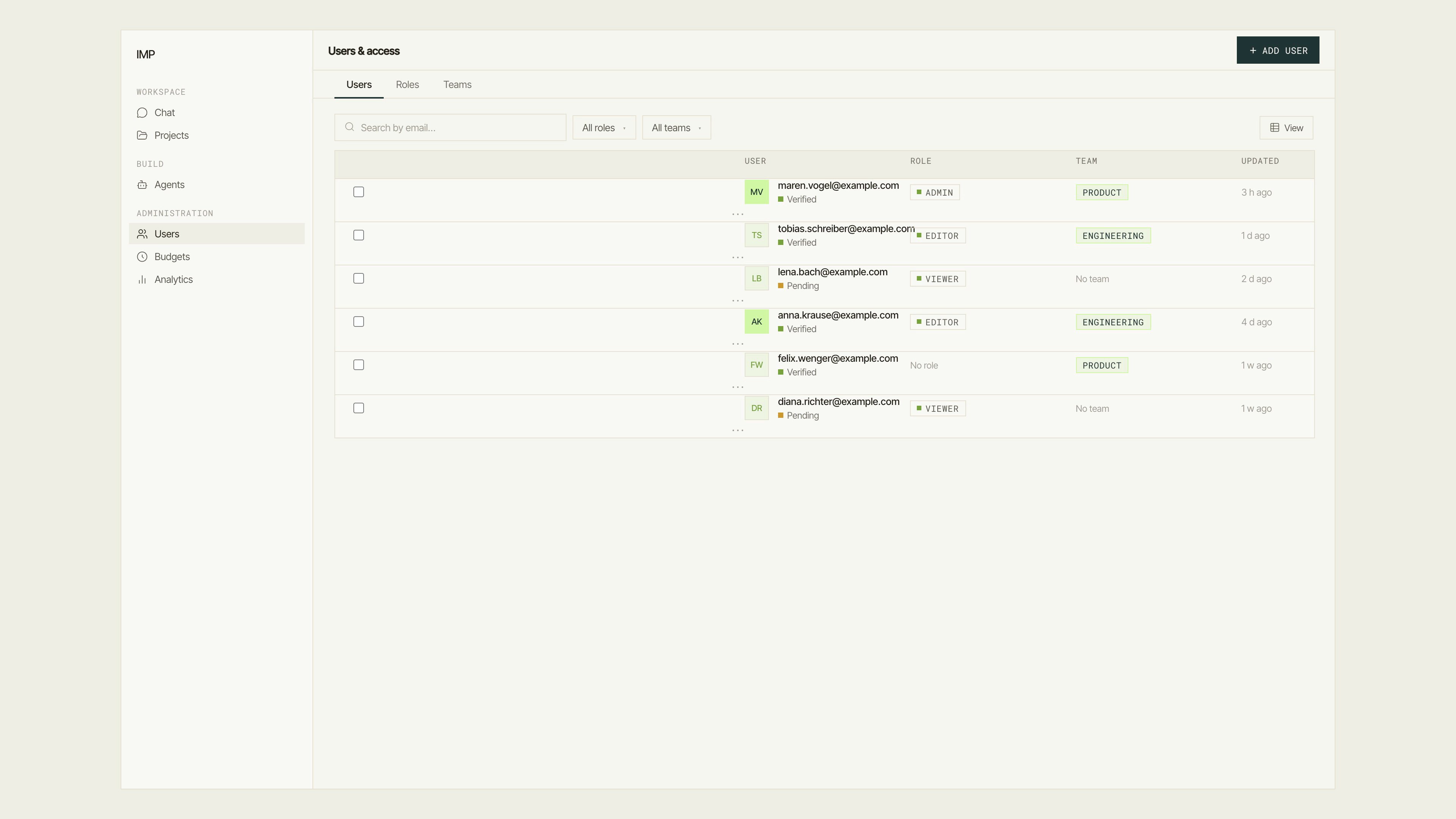Click the MV avatar for maren.vogel
1456x819 pixels.
(756, 192)
